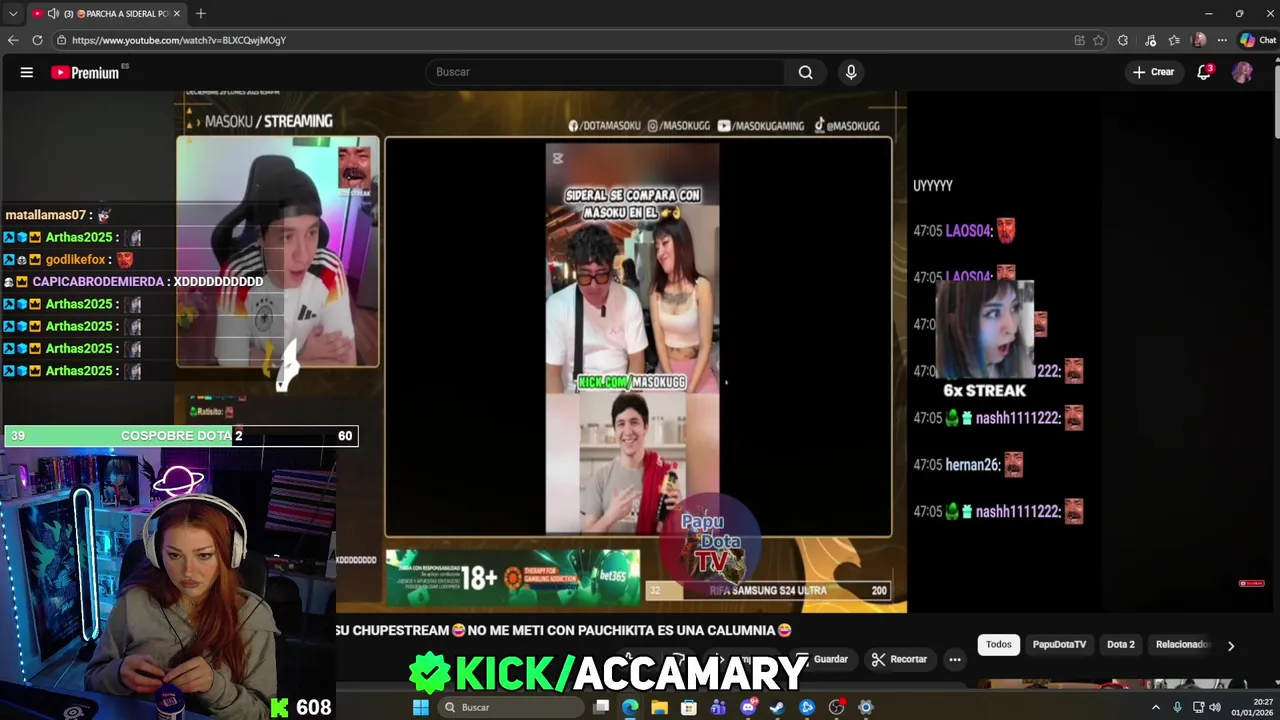Open Microsoft Edge from the taskbar
The image size is (1280, 720).
click(x=630, y=707)
